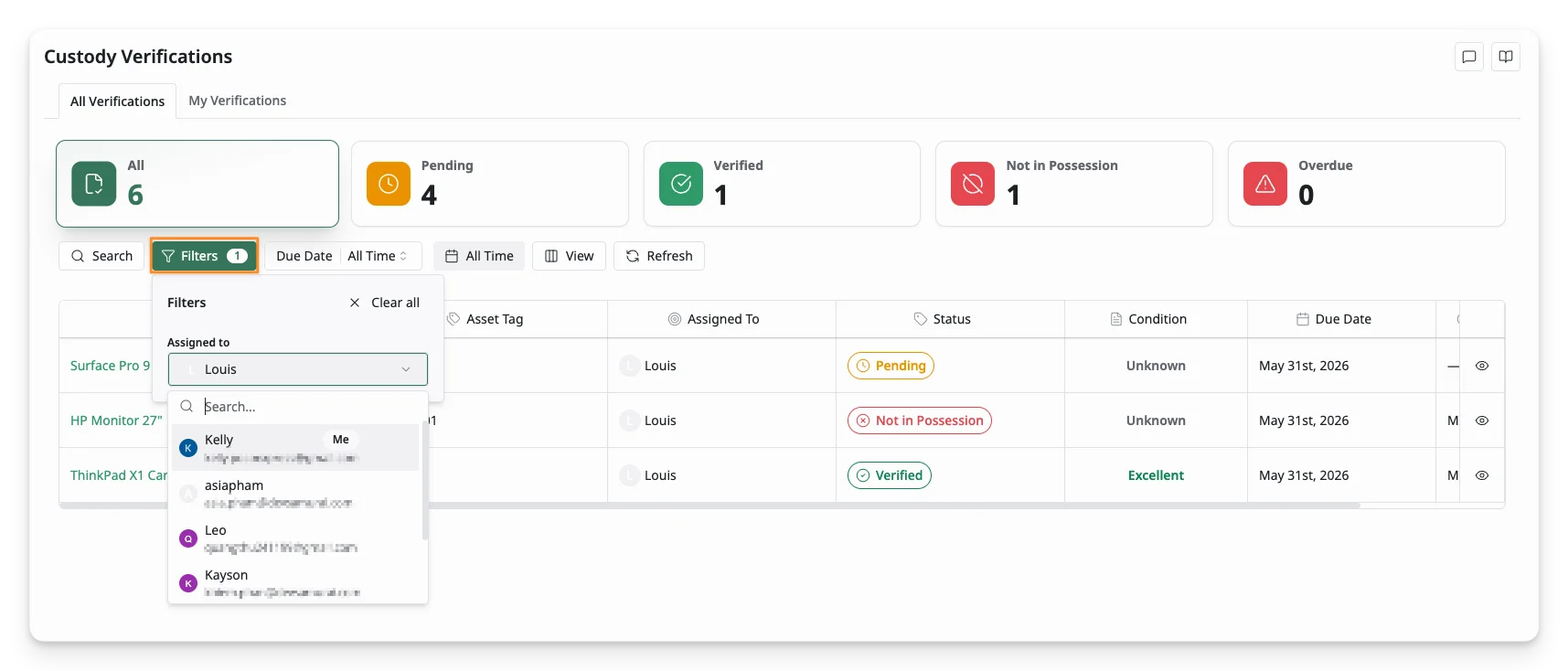This screenshot has width=1568, height=671.
Task: Choose asiapham from the user list
Action: (x=295, y=494)
